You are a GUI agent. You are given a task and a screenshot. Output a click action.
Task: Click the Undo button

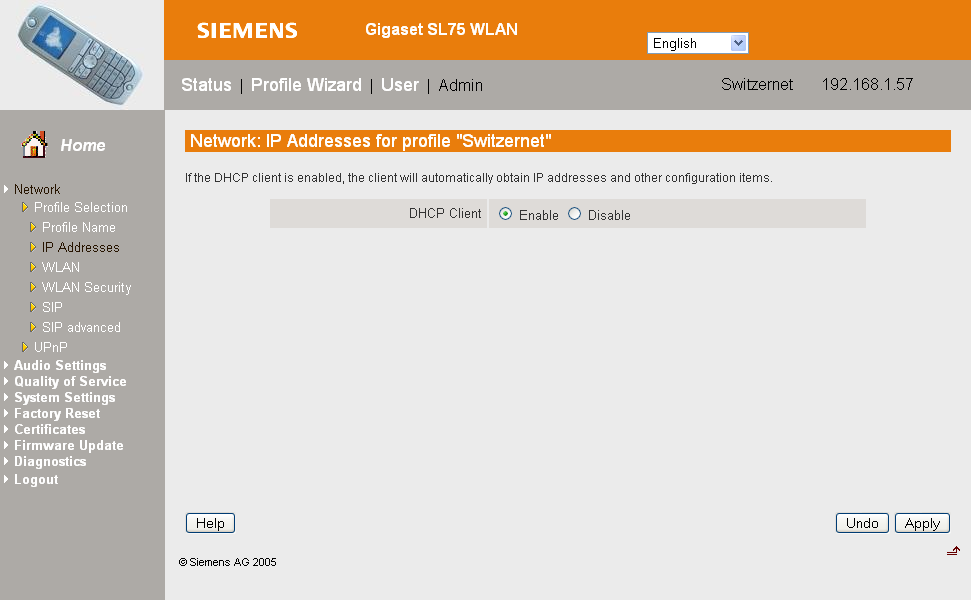point(862,523)
